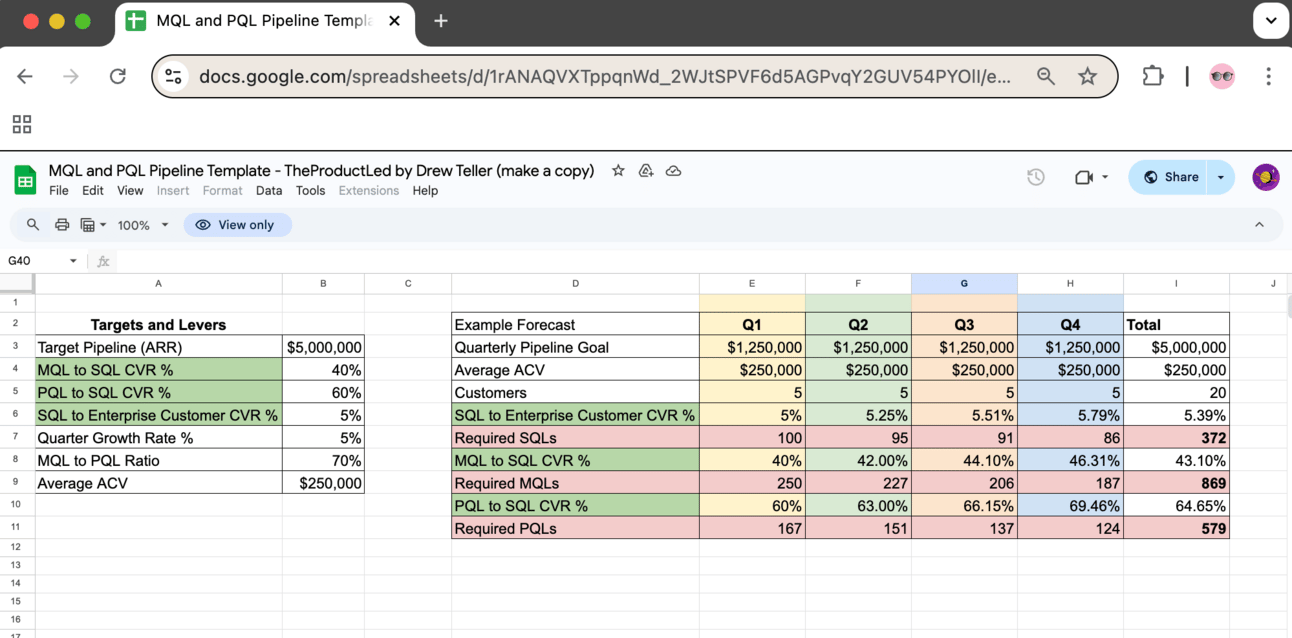Select the Required PQLs label cell
This screenshot has height=638, width=1292.
coord(575,528)
